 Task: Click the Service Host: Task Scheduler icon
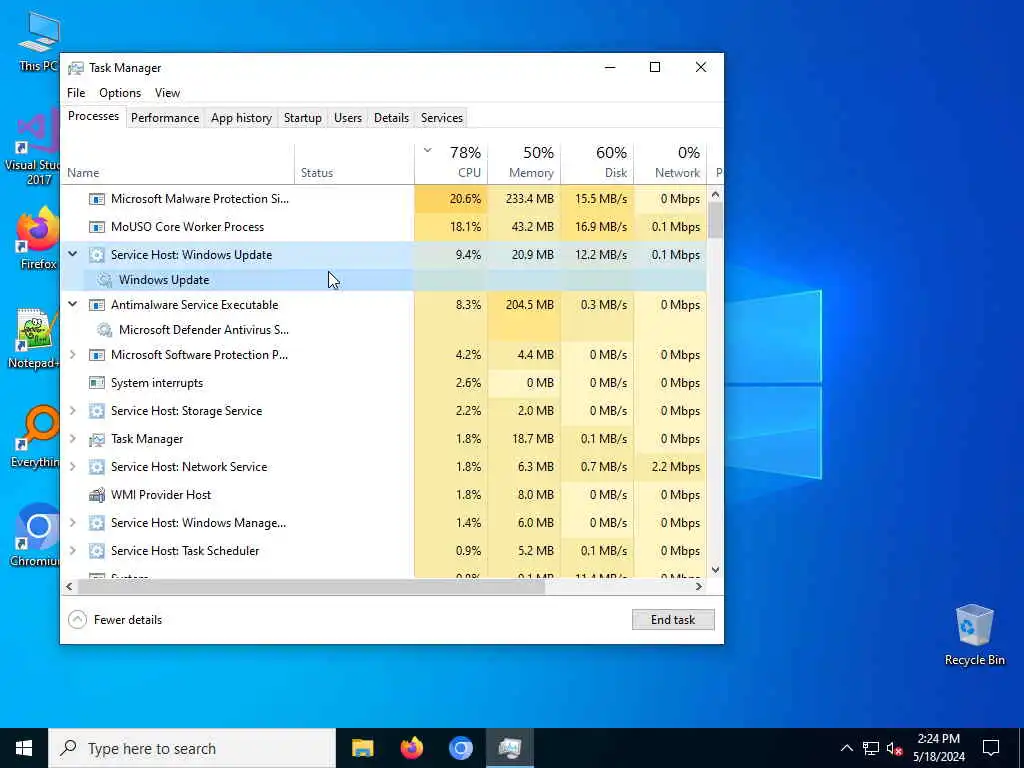97,551
